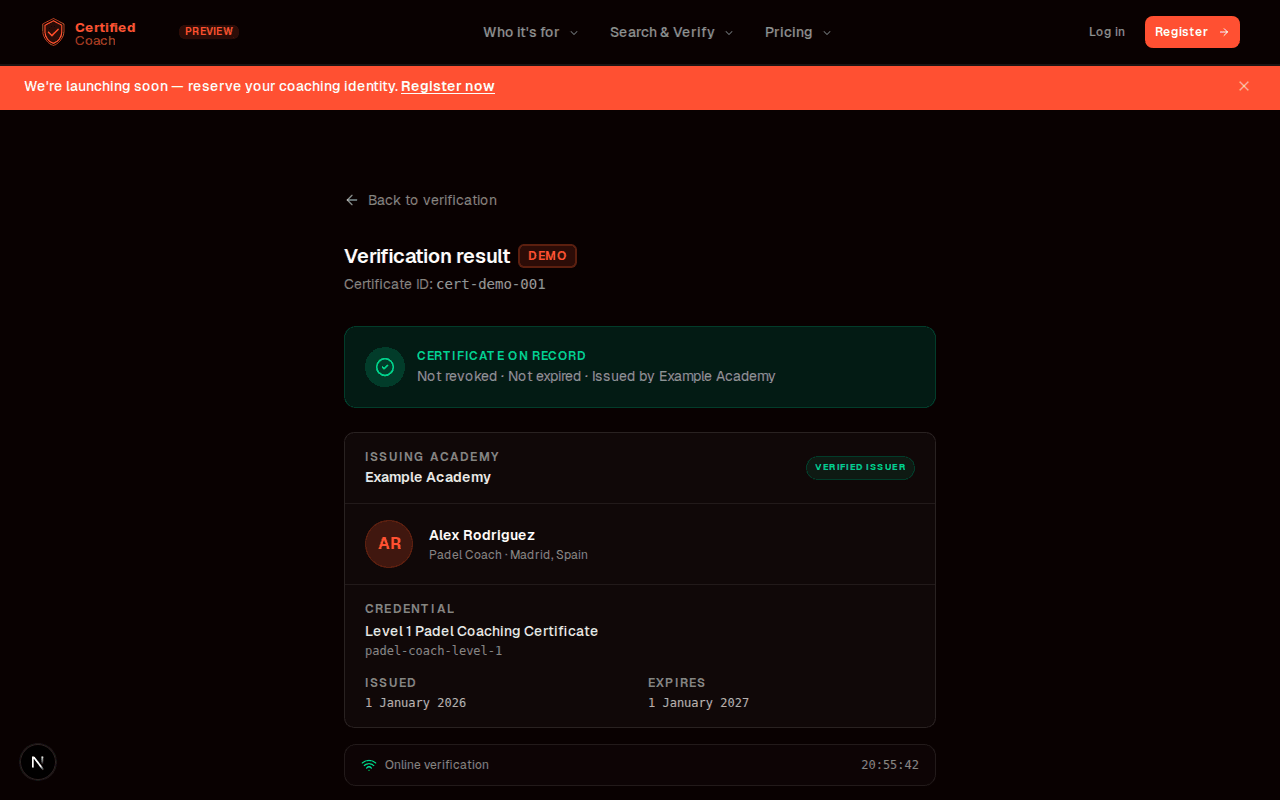1280x800 pixels.
Task: Click the Back to verification link
Action: (x=432, y=200)
